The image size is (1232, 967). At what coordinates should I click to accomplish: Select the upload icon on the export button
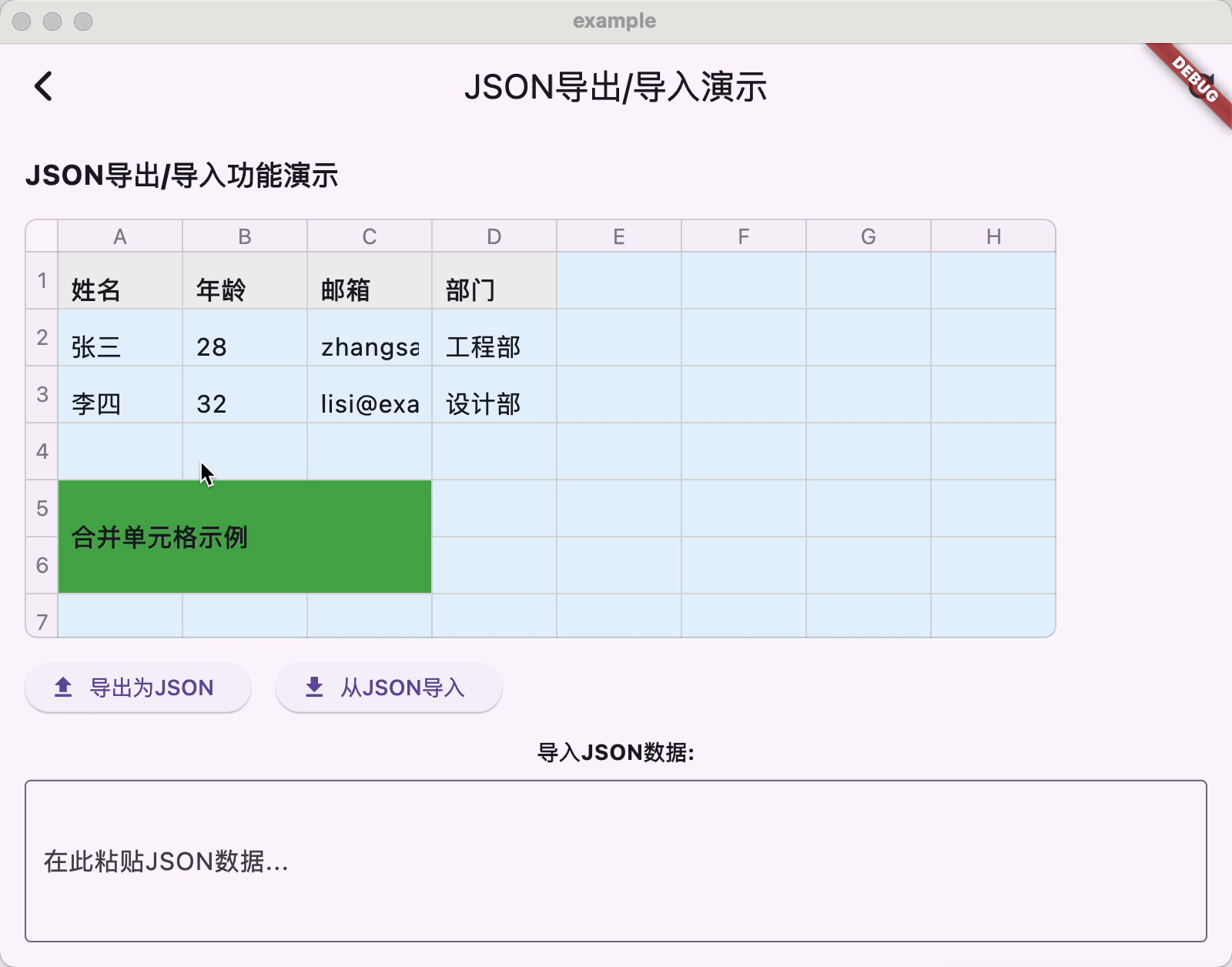click(63, 687)
